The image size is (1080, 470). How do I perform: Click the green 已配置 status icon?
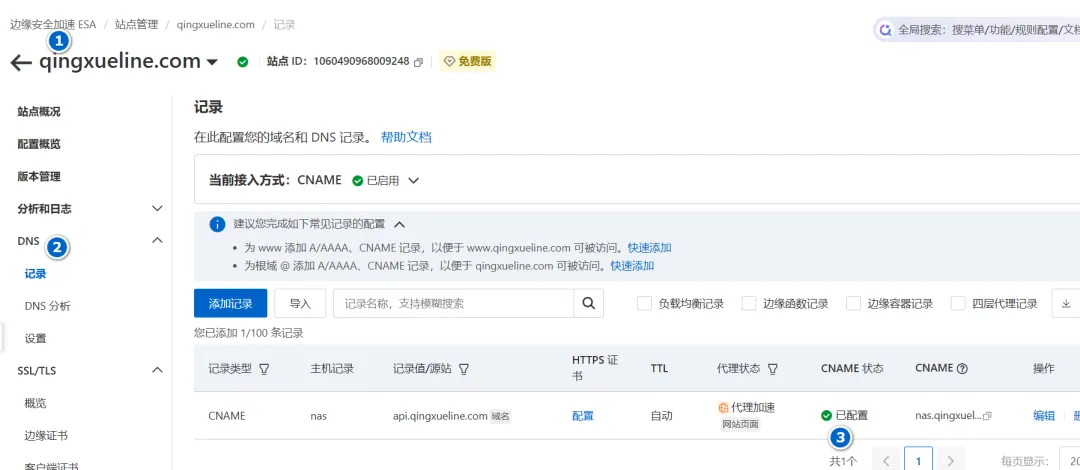pyautogui.click(x=827, y=416)
